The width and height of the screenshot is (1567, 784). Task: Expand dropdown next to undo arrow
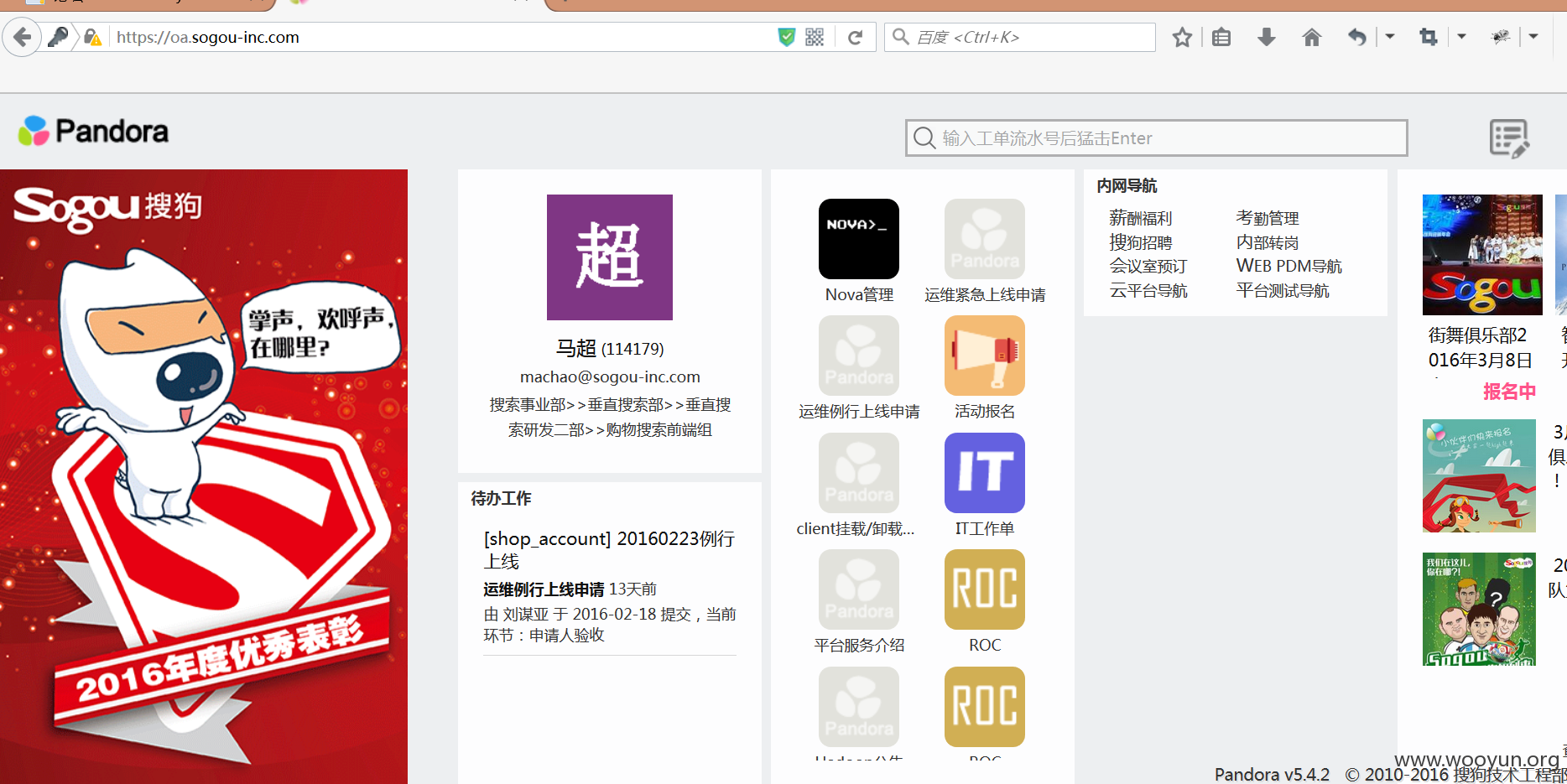1390,37
